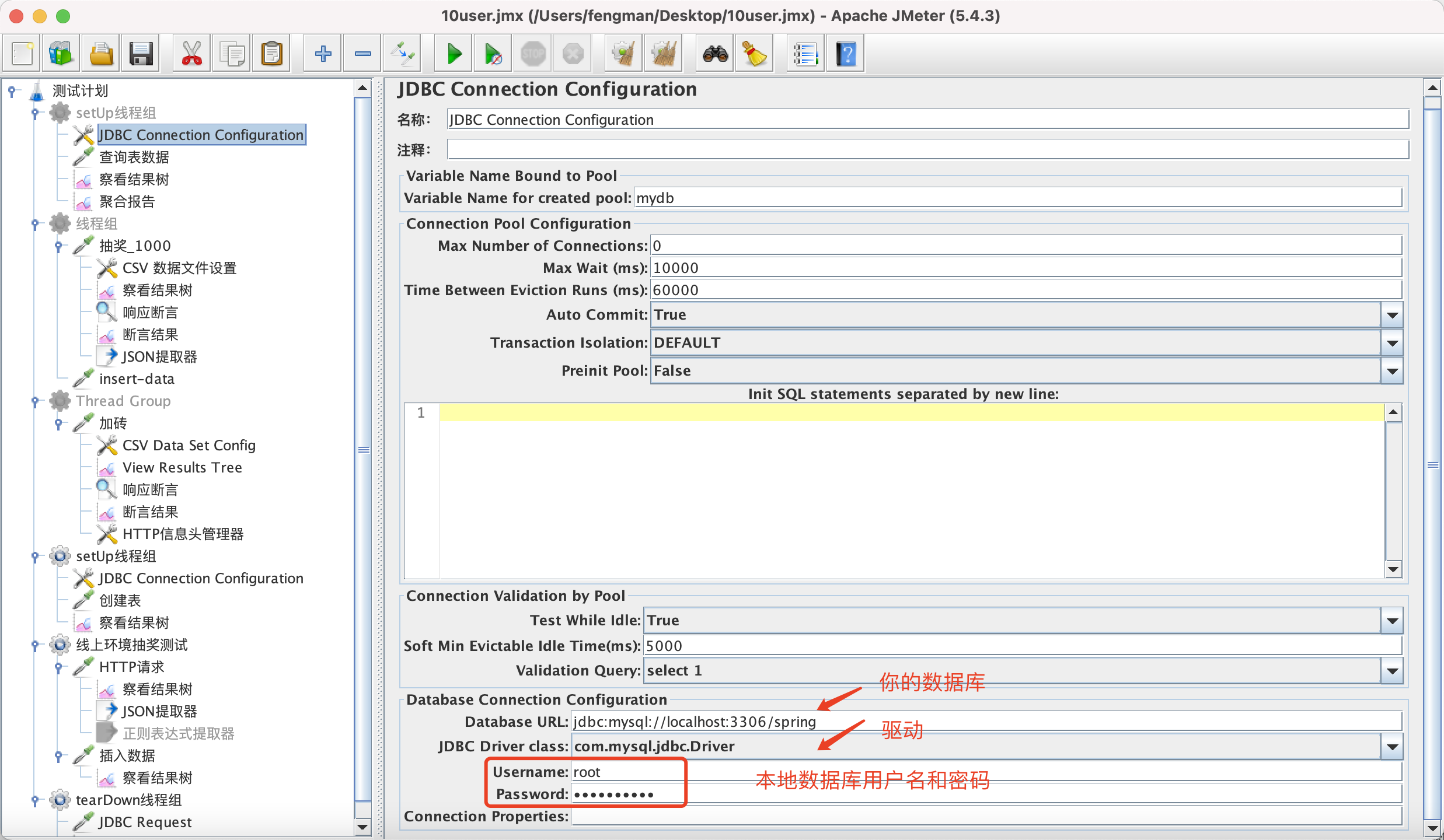1444x840 pixels.
Task: Click the Shutdown test icon
Action: pyautogui.click(x=573, y=54)
